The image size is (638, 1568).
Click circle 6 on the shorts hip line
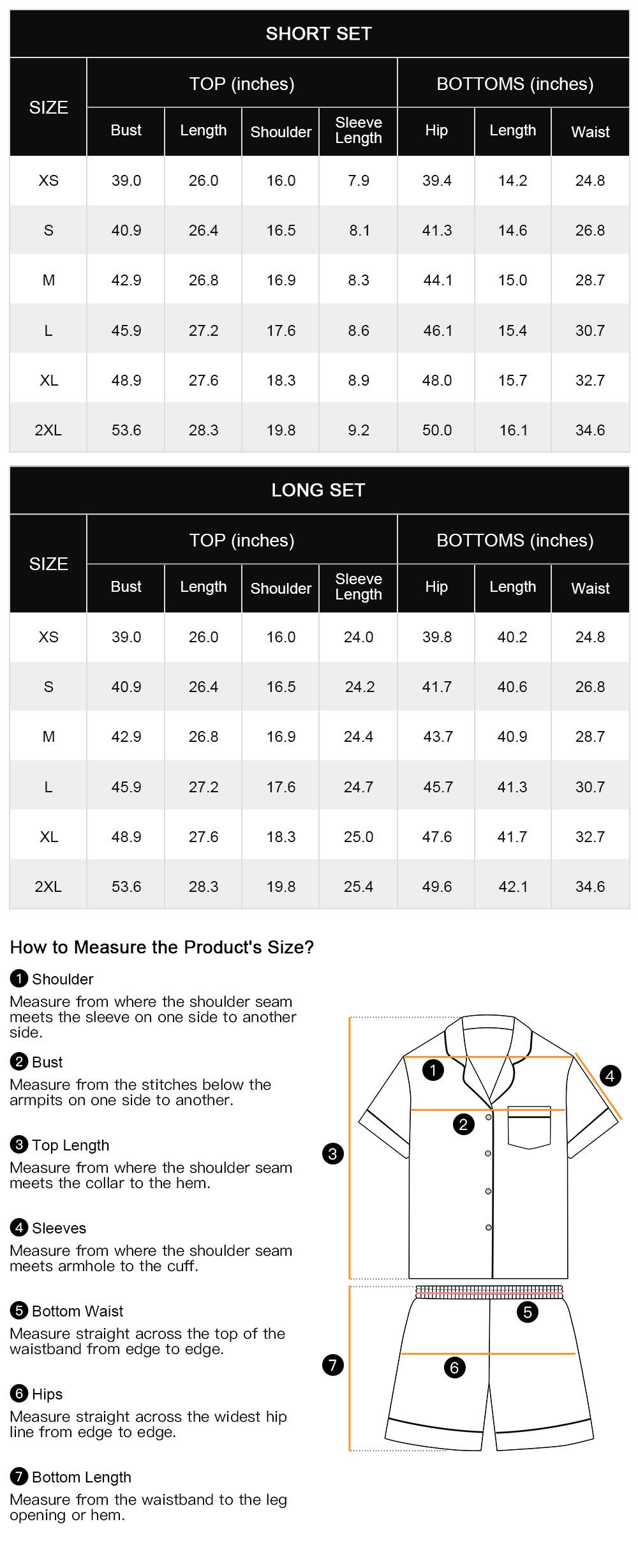(454, 1368)
